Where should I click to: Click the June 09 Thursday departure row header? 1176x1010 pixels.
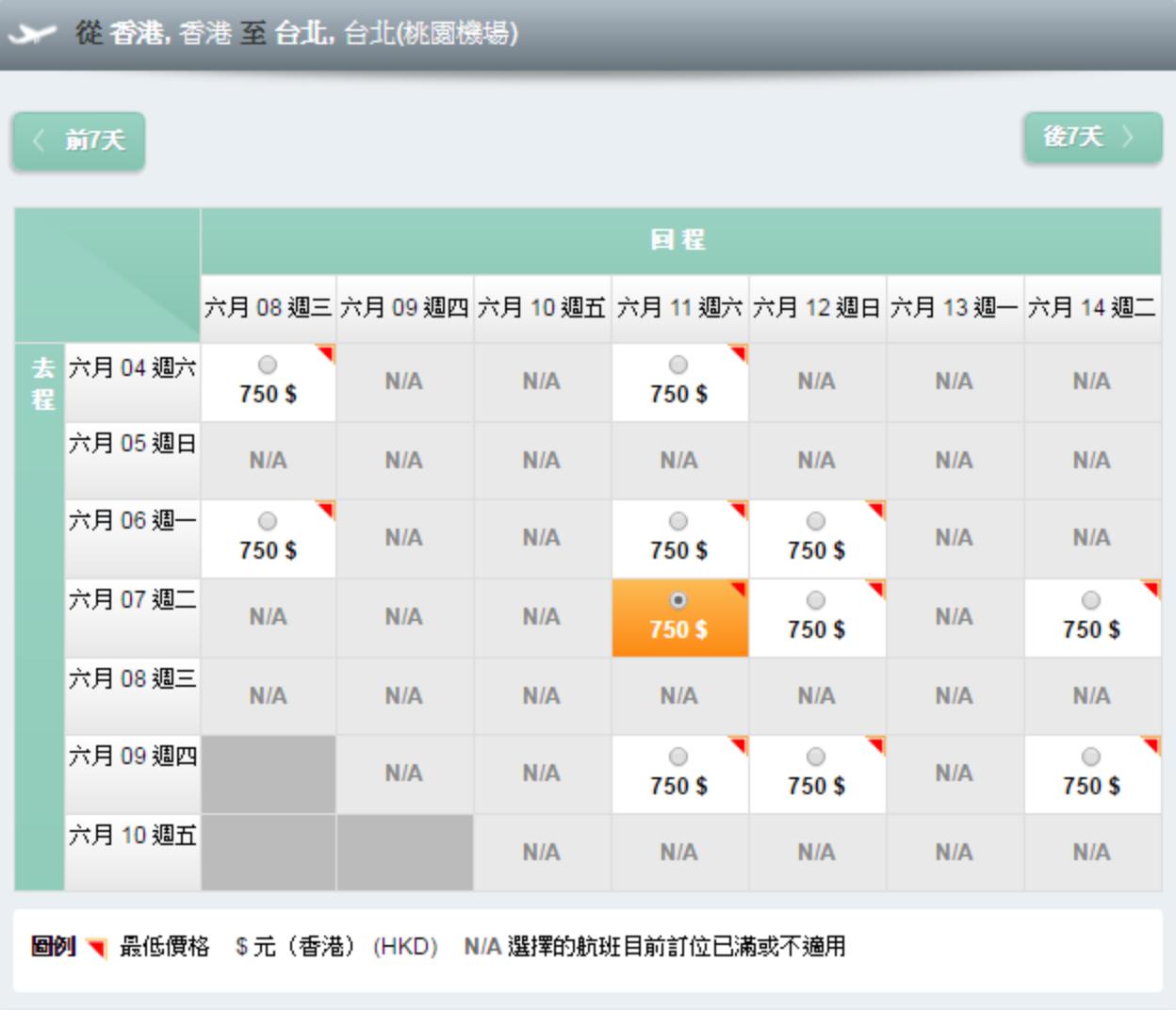[x=132, y=756]
